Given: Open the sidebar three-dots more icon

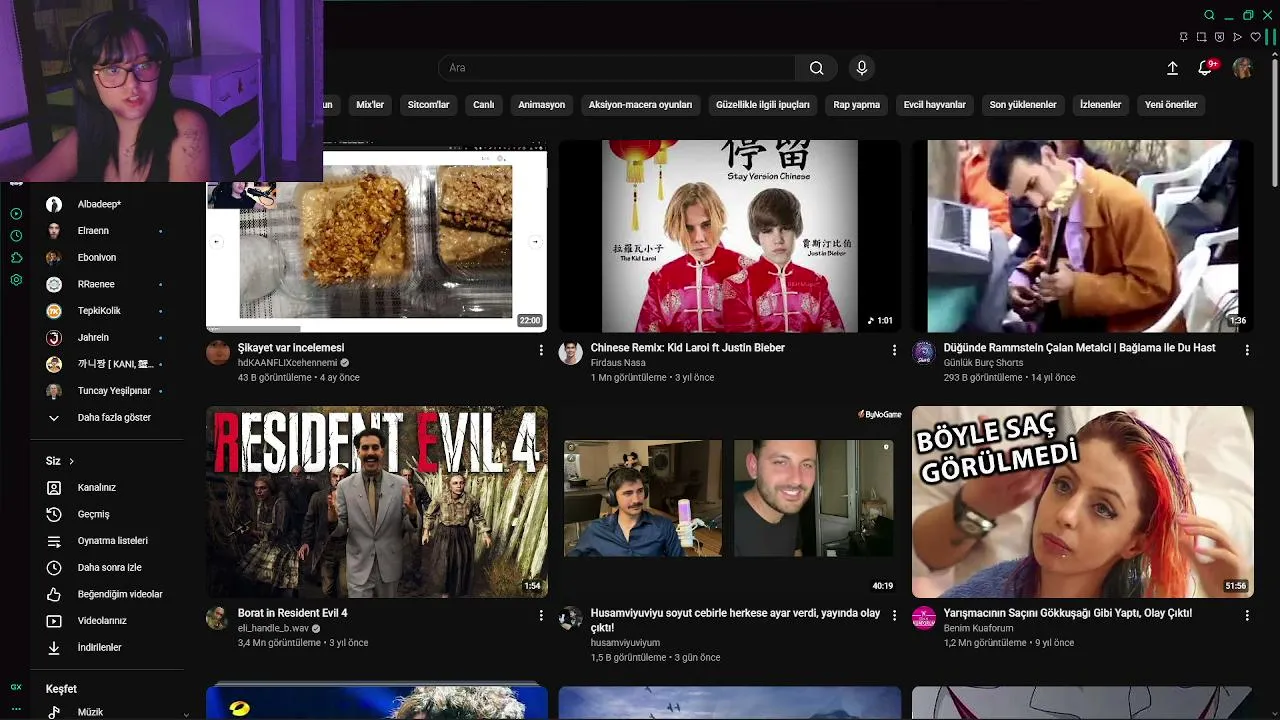Looking at the screenshot, I should [x=16, y=708].
